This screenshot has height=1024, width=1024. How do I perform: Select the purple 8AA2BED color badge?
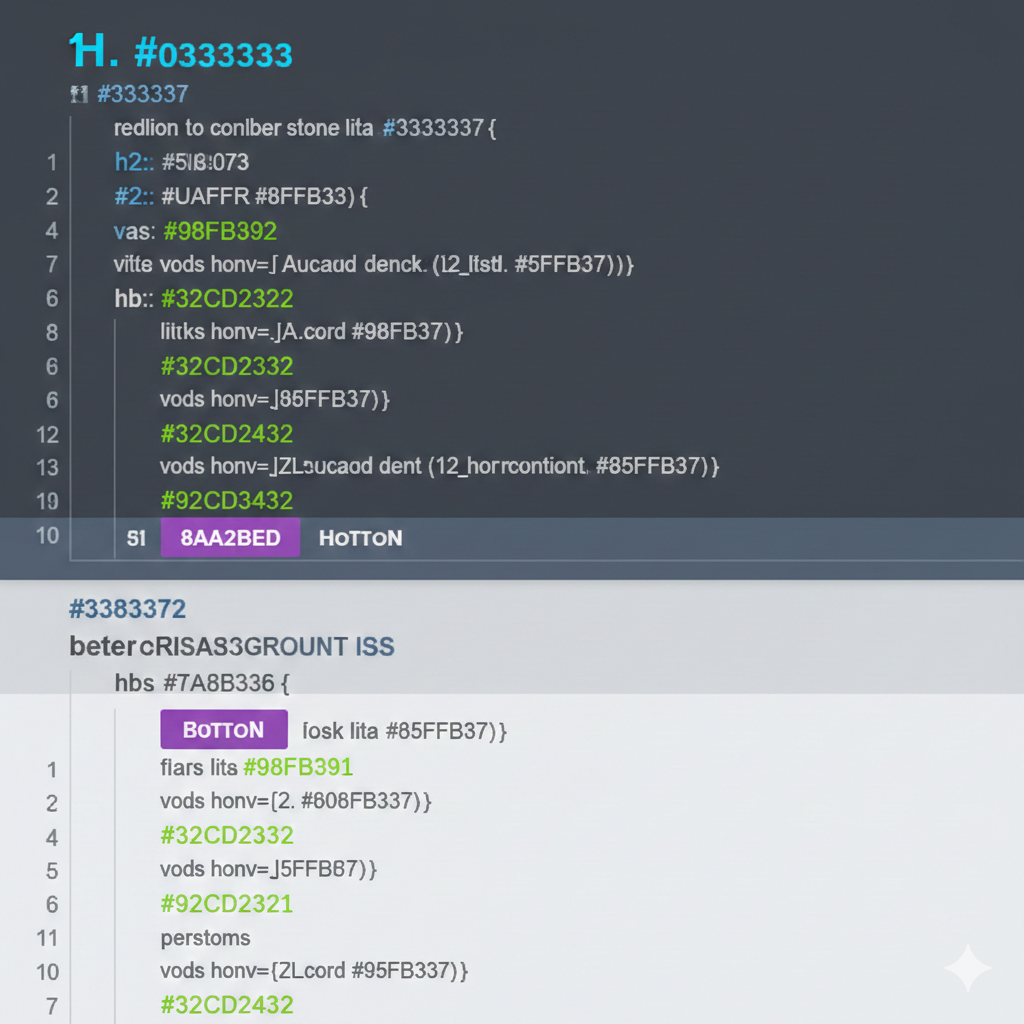(230, 538)
